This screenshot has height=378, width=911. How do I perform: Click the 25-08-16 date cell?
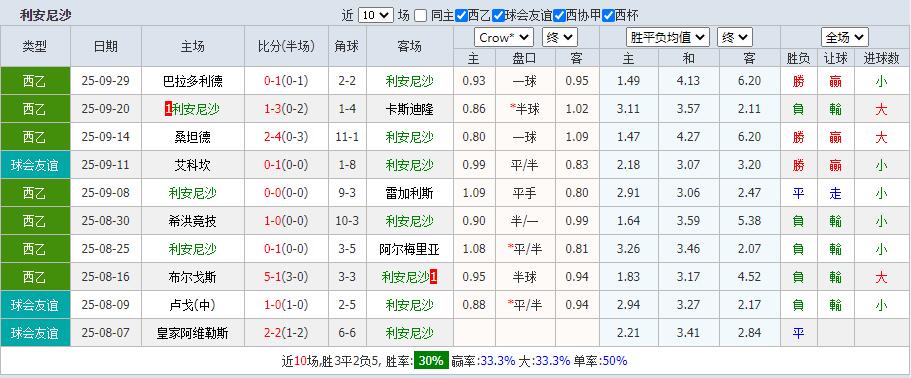click(x=106, y=277)
